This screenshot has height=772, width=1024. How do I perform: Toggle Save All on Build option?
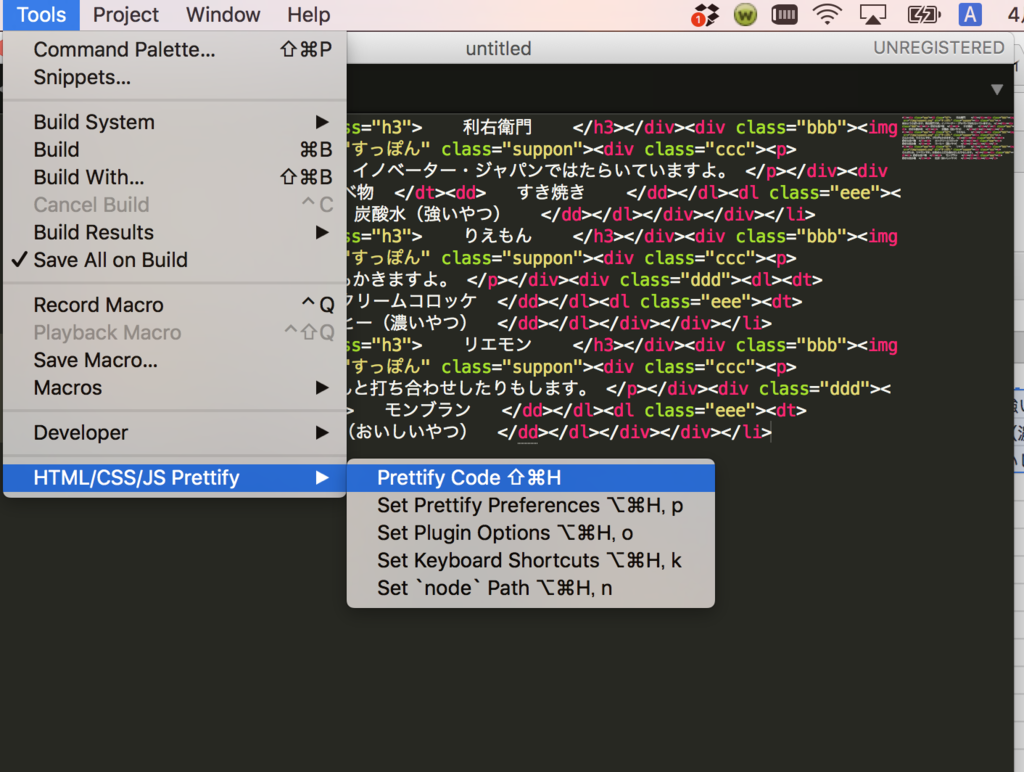[110, 260]
